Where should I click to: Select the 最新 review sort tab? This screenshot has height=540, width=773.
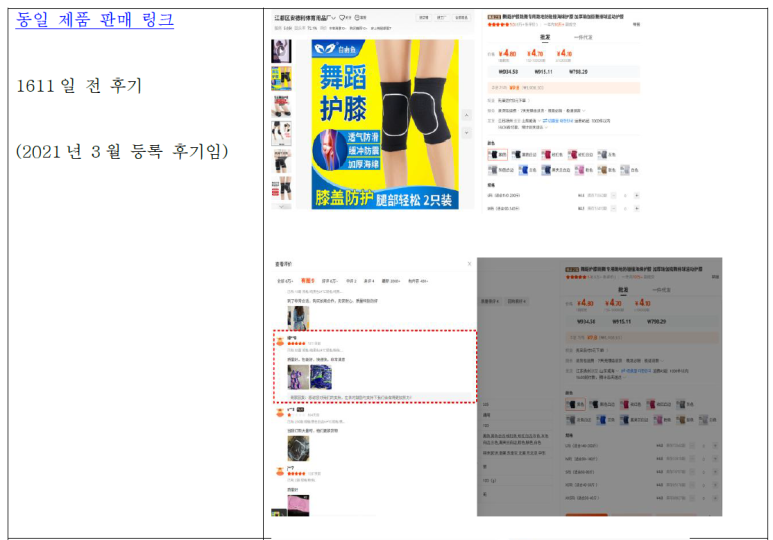391,281
